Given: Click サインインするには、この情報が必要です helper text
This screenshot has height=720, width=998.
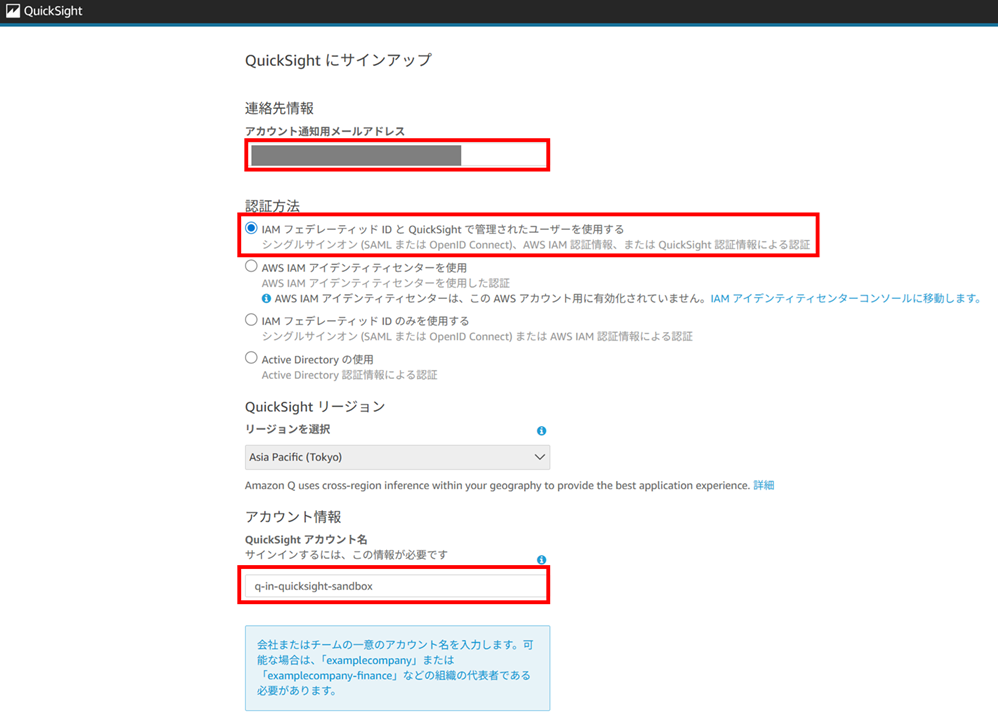Looking at the screenshot, I should (346, 554).
